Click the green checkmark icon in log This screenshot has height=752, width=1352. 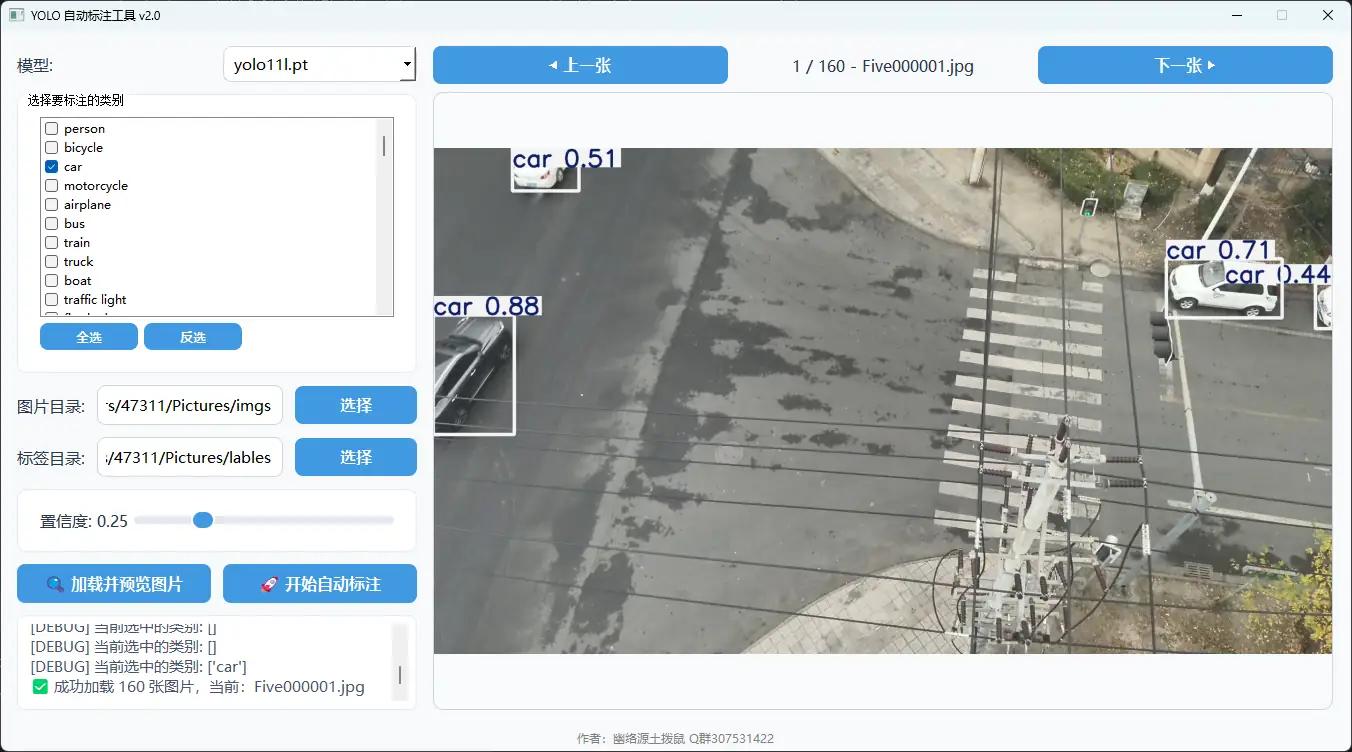40,687
